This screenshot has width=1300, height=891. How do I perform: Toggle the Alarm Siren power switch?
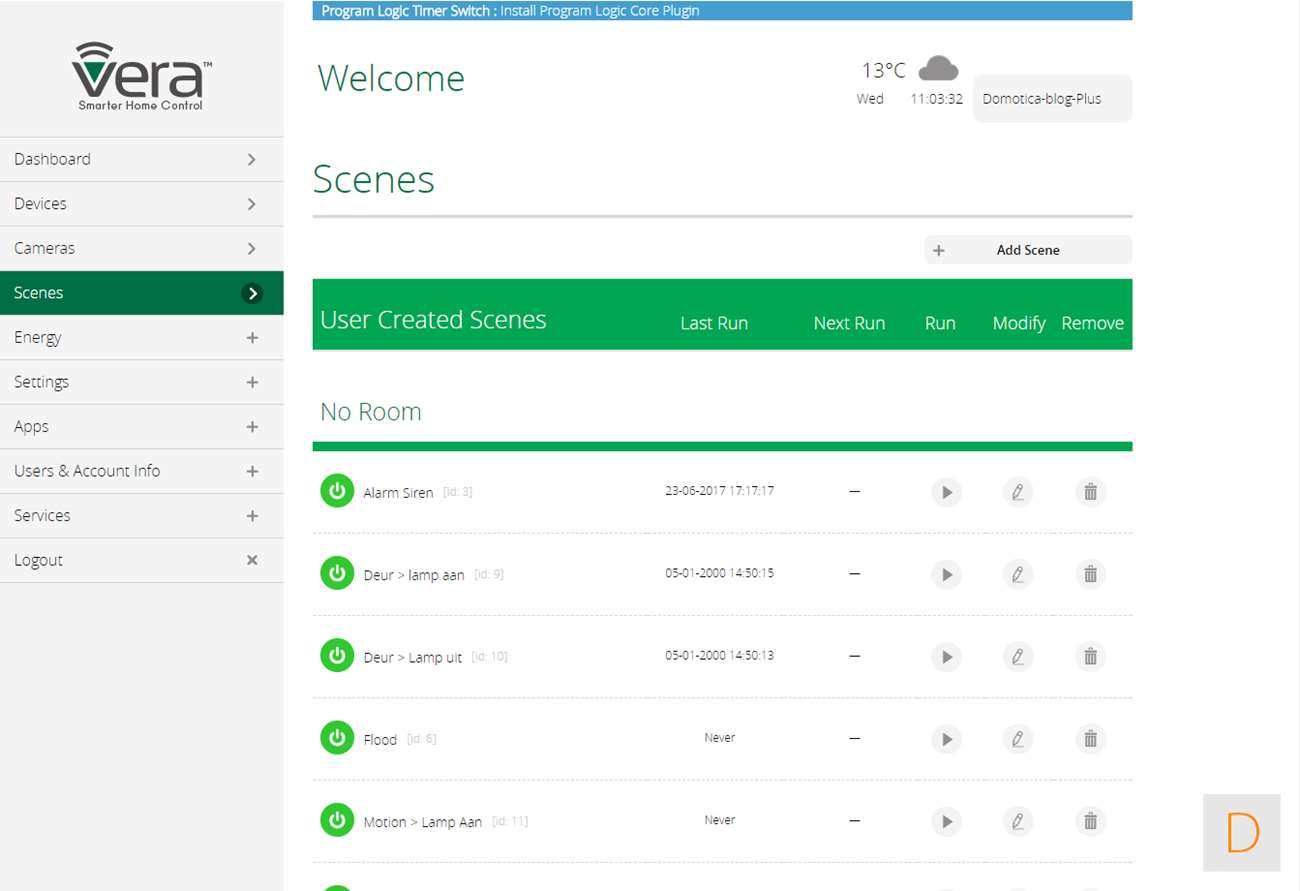[x=337, y=491]
